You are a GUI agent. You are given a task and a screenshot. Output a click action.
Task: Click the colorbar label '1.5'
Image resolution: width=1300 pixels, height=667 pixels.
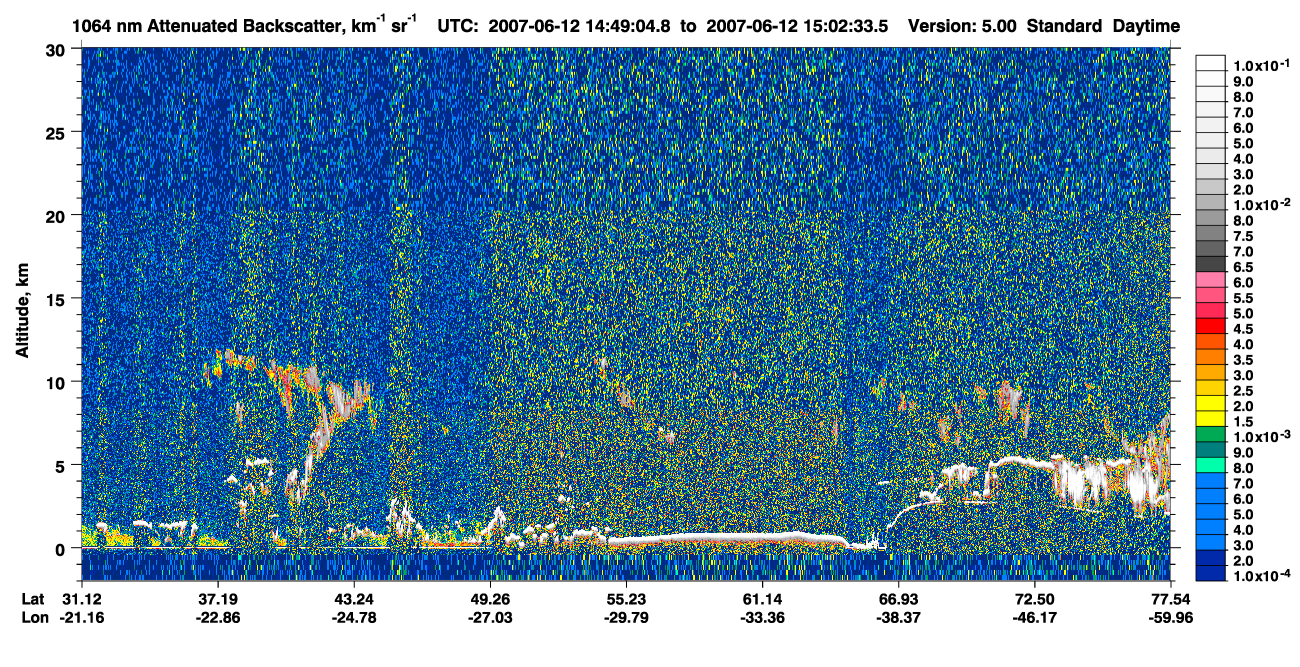click(x=1244, y=423)
